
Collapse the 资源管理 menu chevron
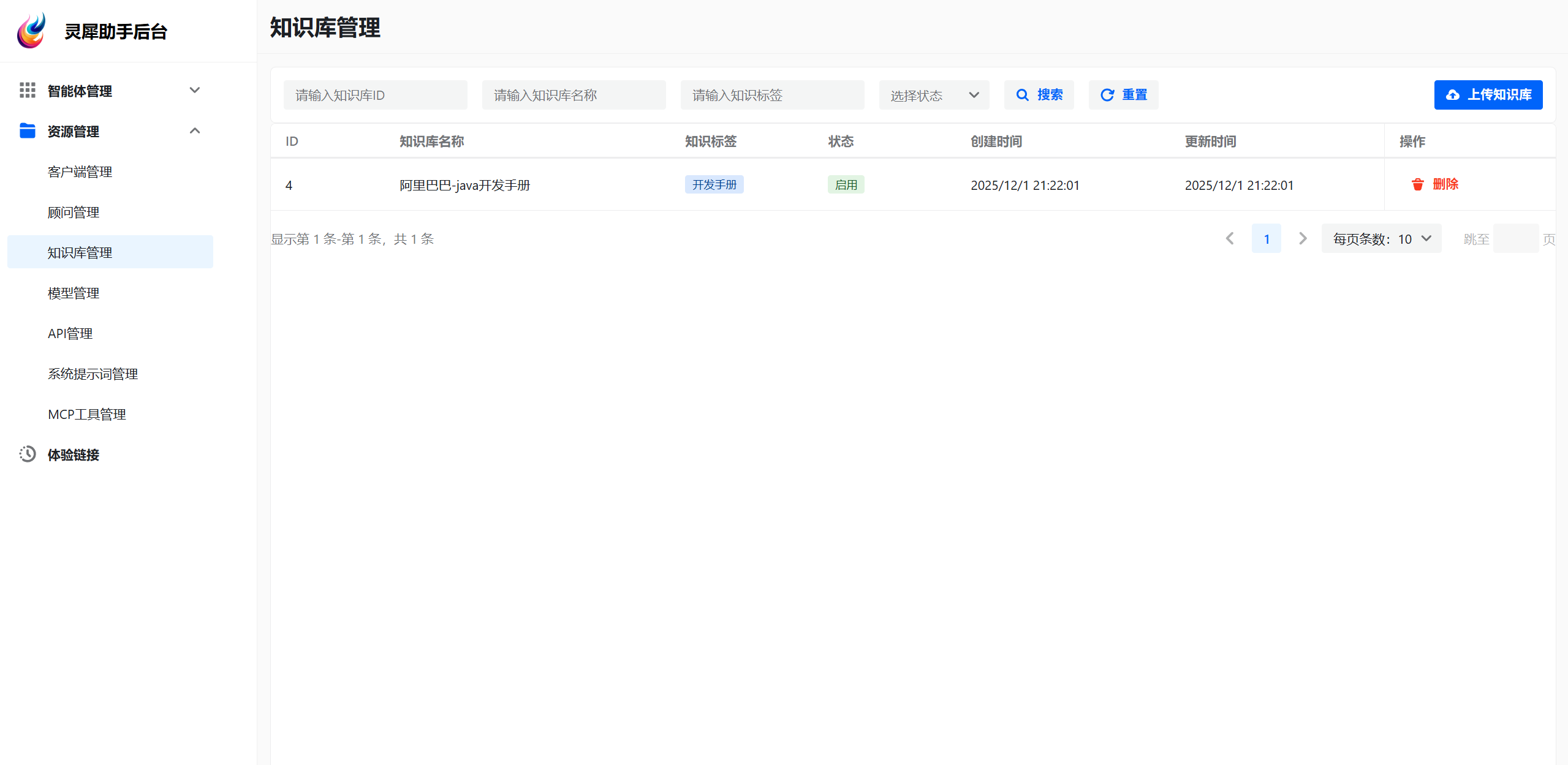point(195,131)
